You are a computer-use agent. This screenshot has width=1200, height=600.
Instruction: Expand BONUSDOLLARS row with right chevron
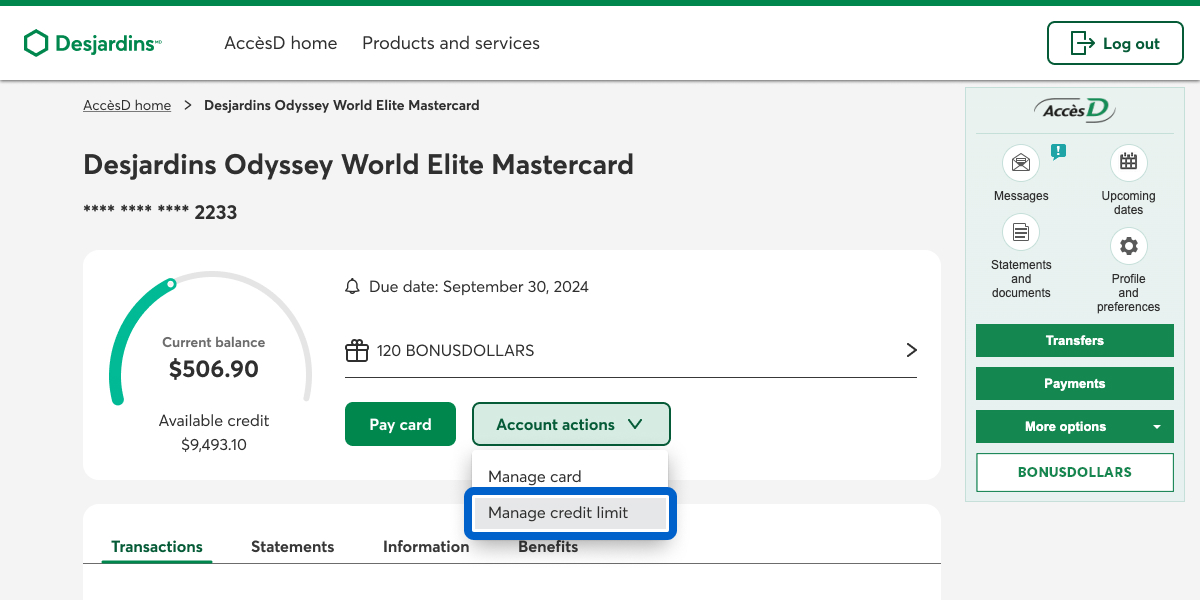(x=910, y=350)
